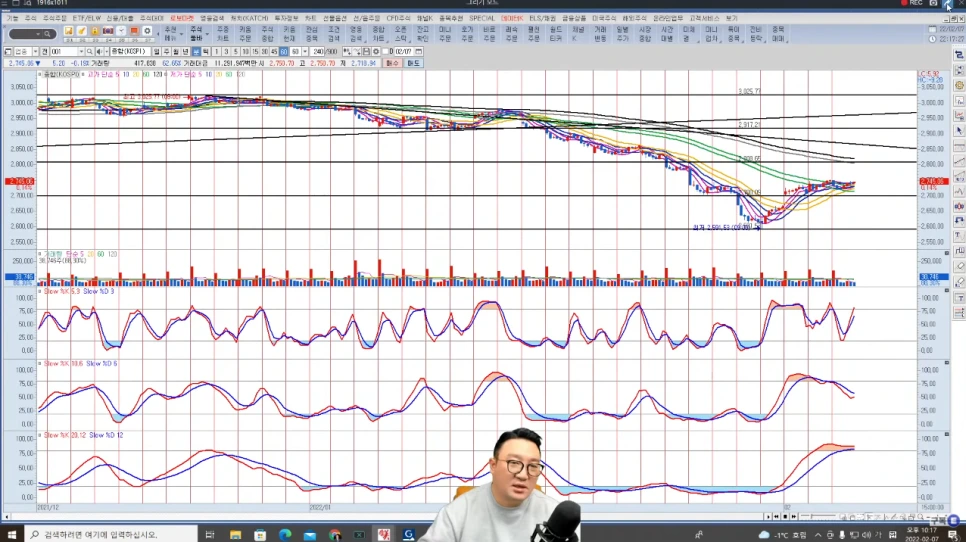Click the stock code field showing 001
966x542 pixels.
(x=63, y=52)
